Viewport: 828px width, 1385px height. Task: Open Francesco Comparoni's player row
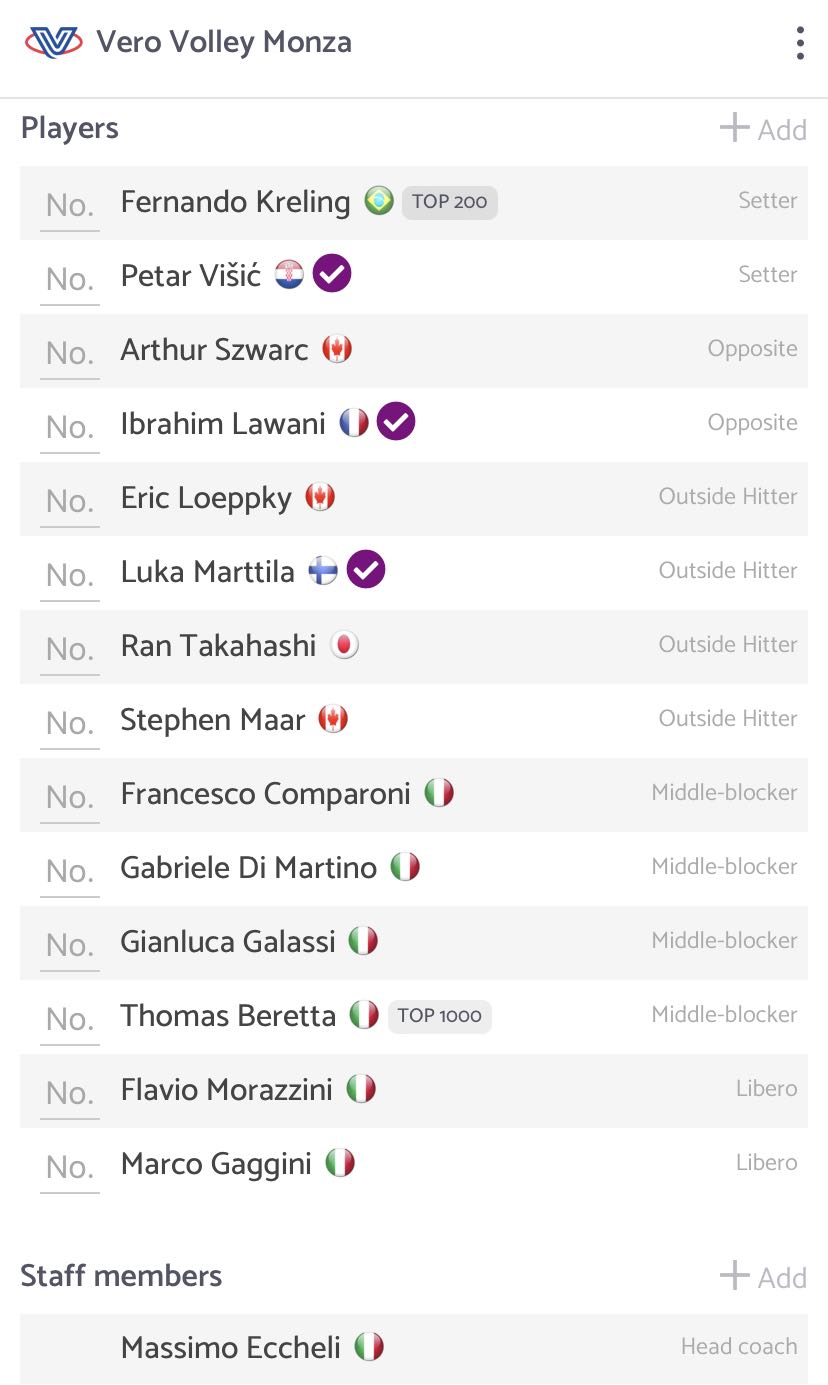tap(414, 795)
